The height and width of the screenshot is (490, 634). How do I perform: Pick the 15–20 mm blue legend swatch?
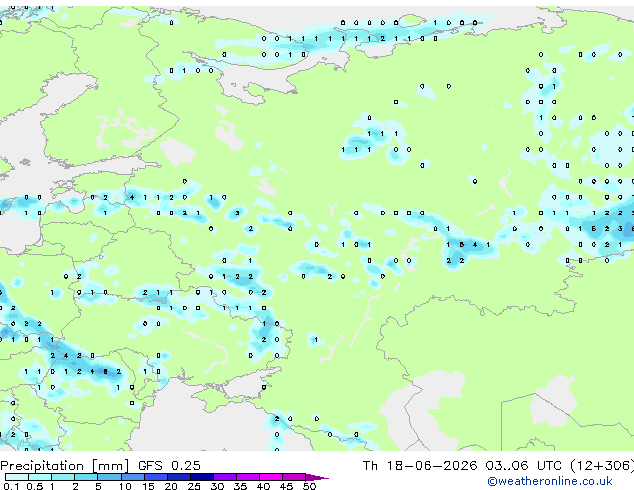click(x=156, y=477)
